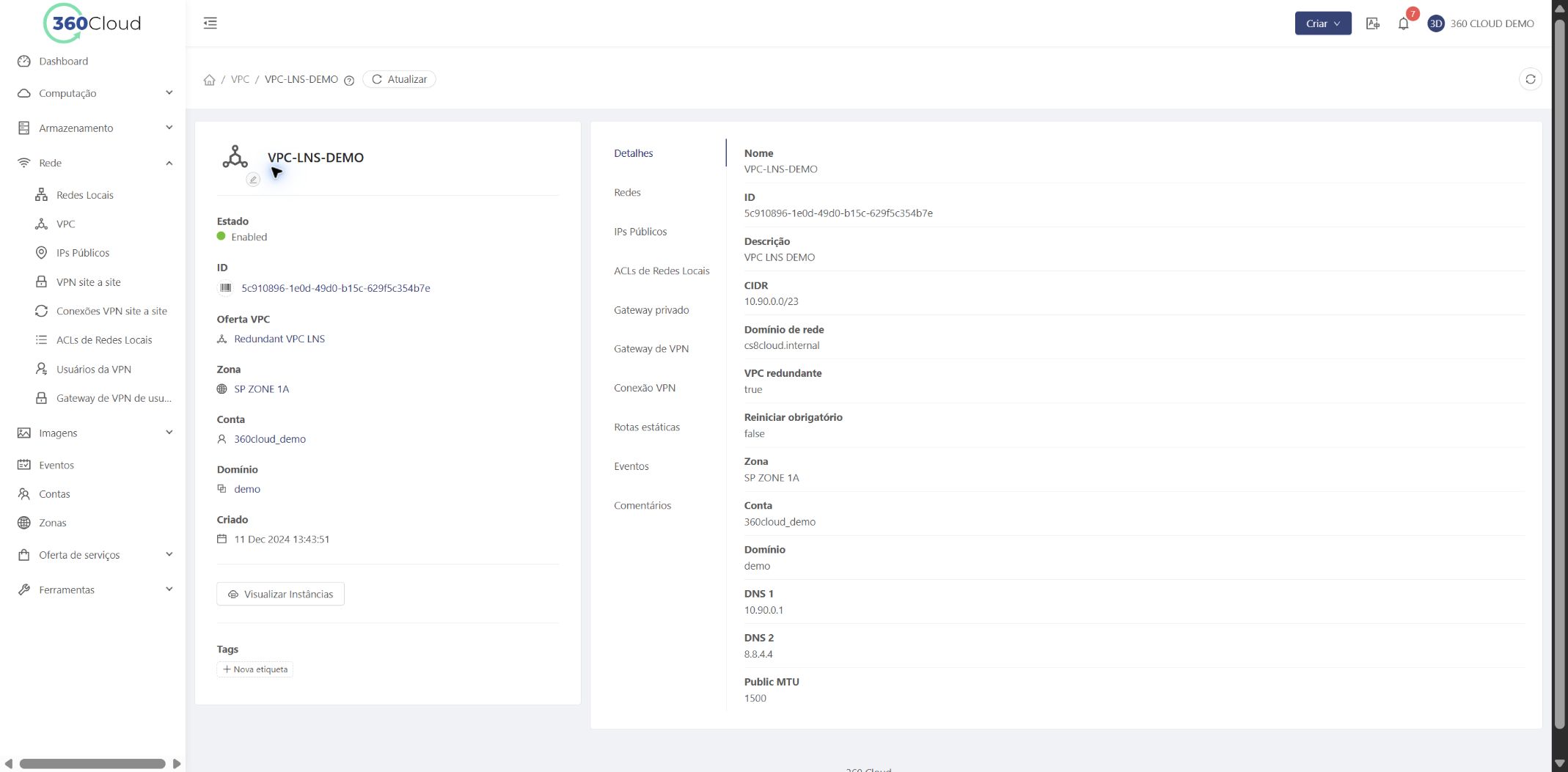Open the Redundant VPC LNS link
Screen dimensions: 1568x772
279,339
